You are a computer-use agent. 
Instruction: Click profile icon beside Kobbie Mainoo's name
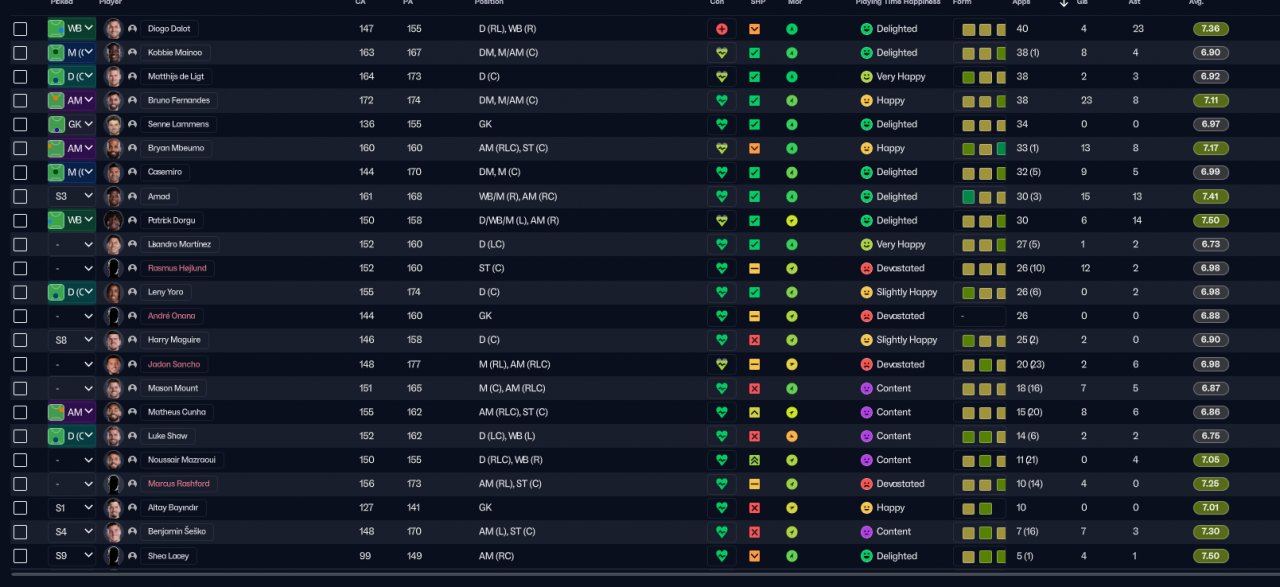click(x=132, y=53)
